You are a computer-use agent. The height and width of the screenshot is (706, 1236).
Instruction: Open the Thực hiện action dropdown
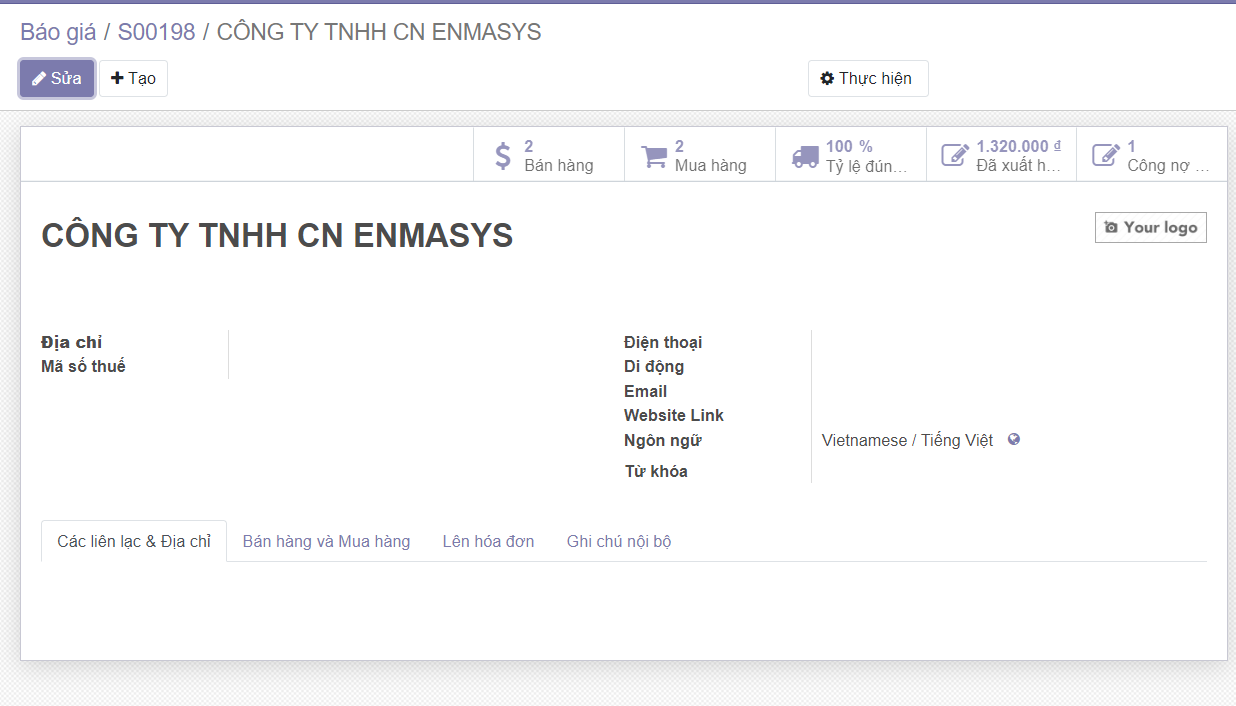coord(867,78)
